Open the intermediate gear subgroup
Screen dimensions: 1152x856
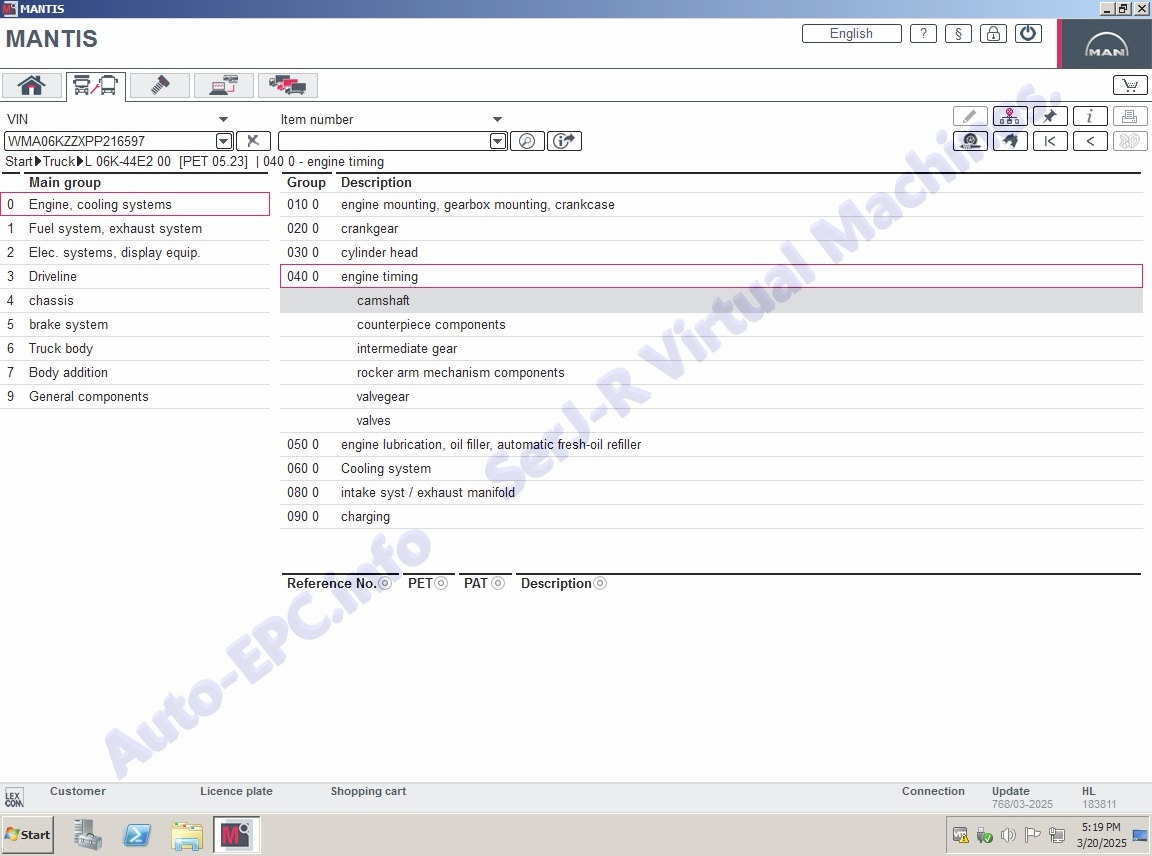[711, 348]
